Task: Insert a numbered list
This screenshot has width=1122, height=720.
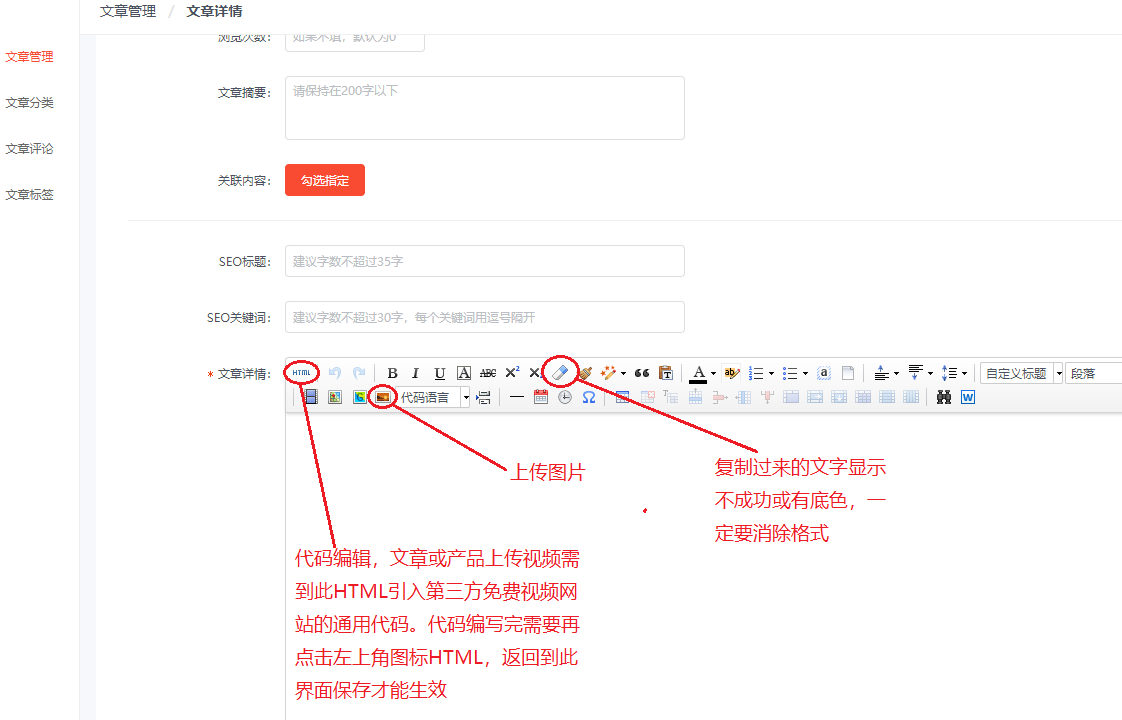Action: (x=756, y=373)
